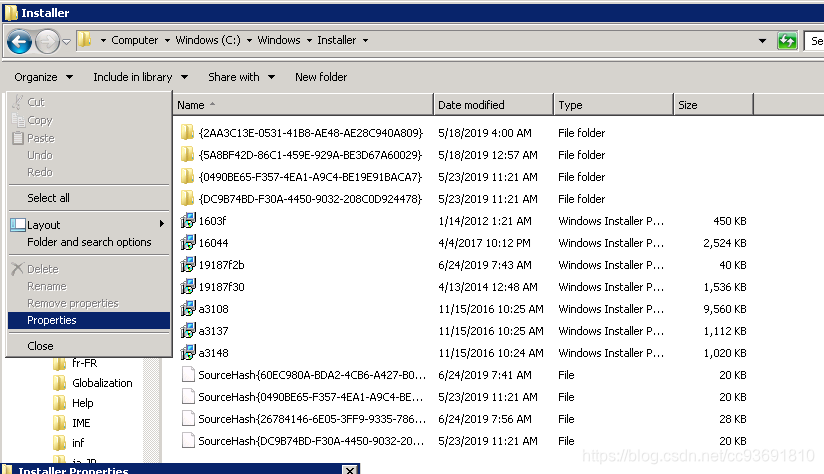Select installer package icon for 19187f30
This screenshot has height=474, width=824.
pyautogui.click(x=188, y=287)
